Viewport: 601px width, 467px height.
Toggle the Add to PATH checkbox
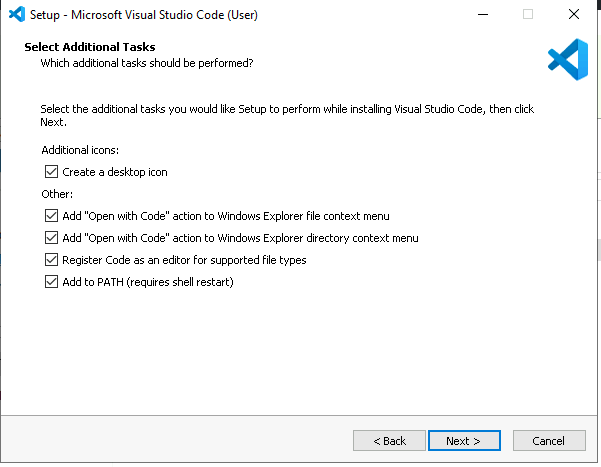tap(52, 282)
